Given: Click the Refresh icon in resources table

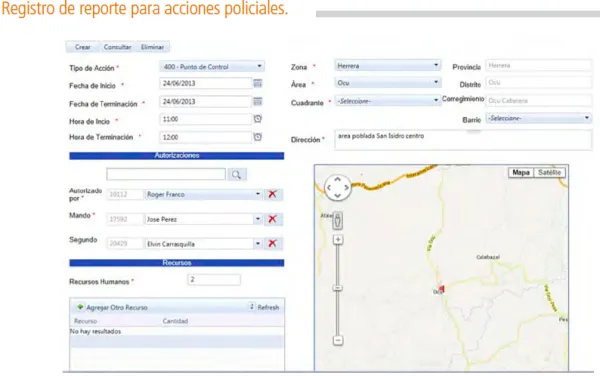Looking at the screenshot, I should (252, 307).
